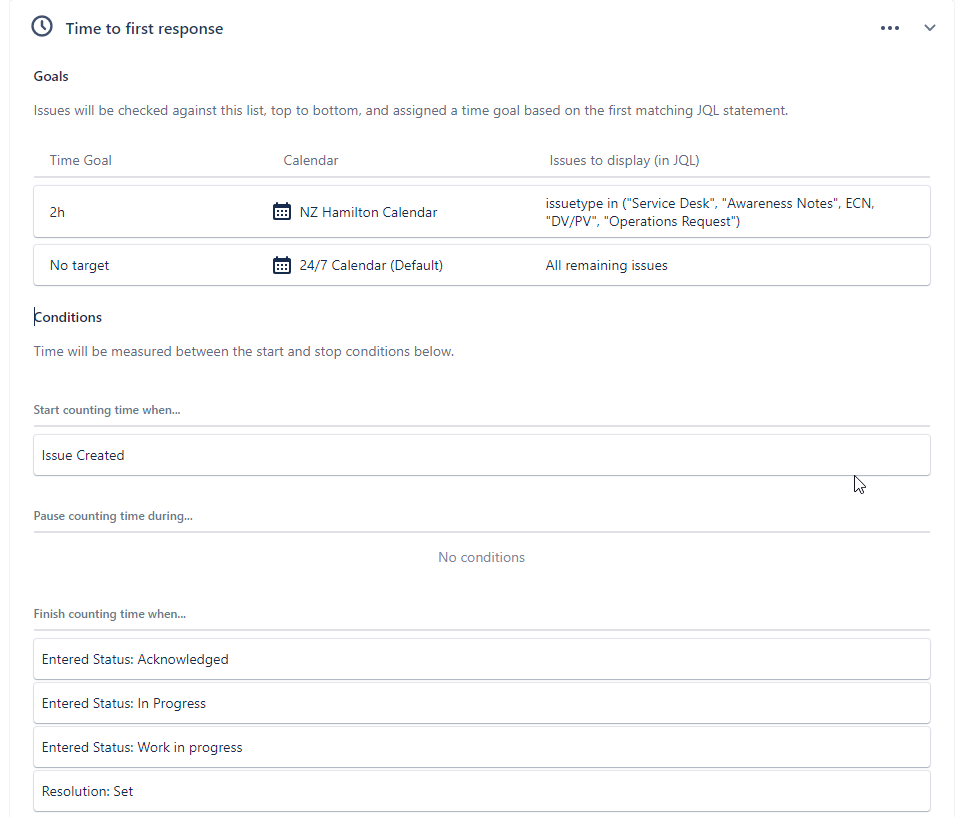This screenshot has width=956, height=817.
Task: Select the Resolution: Set condition
Action: (482, 791)
